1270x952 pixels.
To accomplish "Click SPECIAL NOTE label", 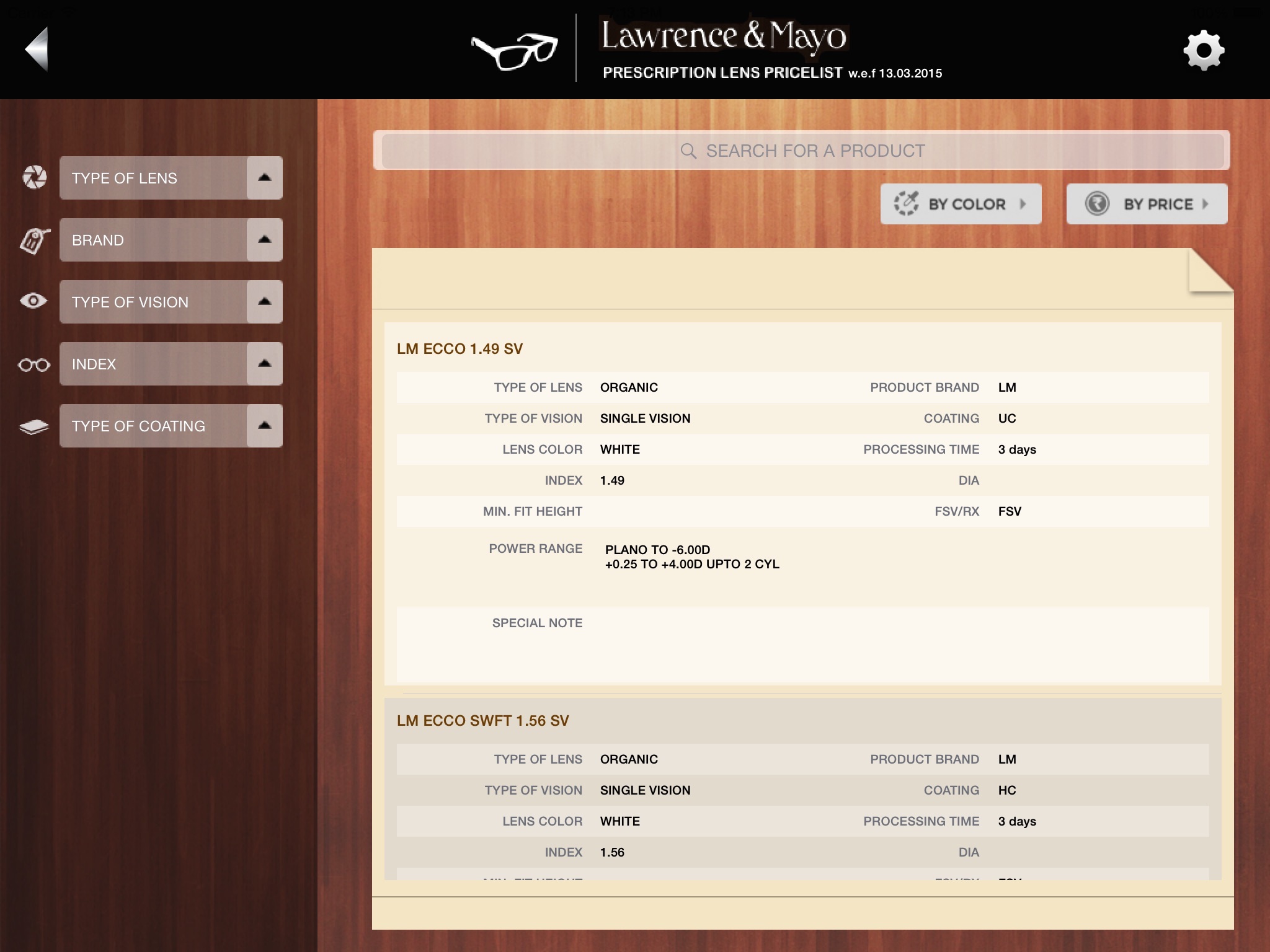I will 537,623.
